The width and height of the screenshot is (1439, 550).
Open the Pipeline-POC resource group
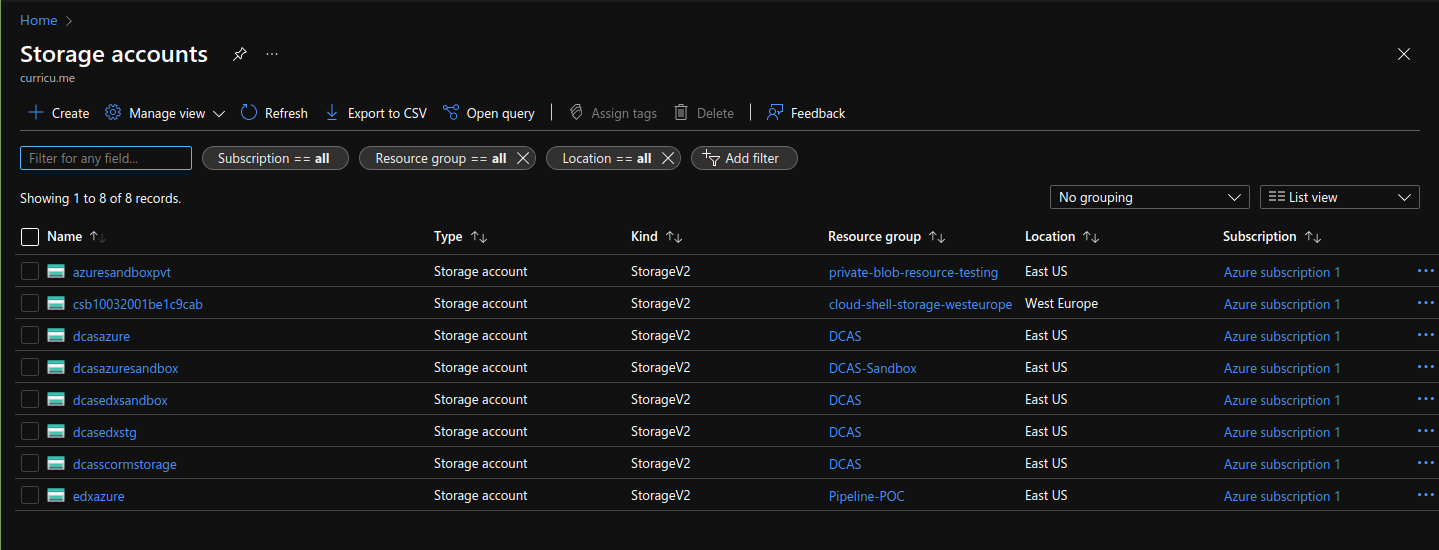pyautogui.click(x=867, y=496)
